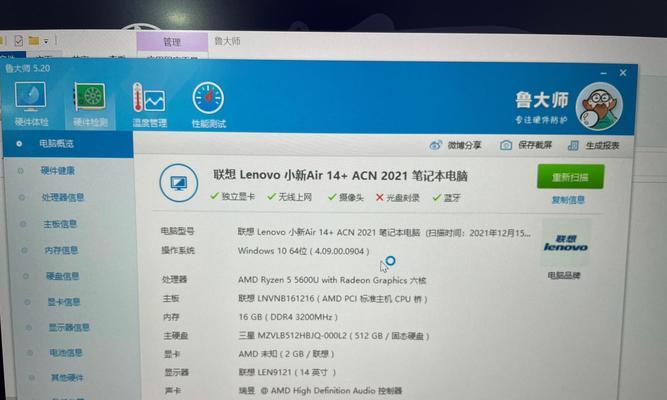Select 电脑概览 in the sidebar
This screenshot has height=400, width=667.
tap(68, 144)
